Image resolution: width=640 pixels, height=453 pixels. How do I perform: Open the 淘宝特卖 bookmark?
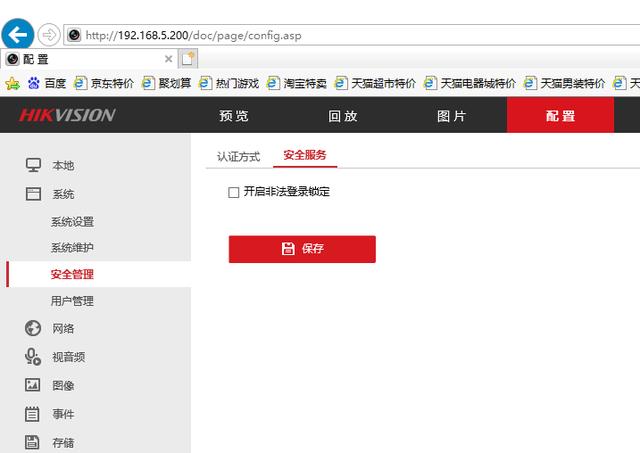(296, 83)
